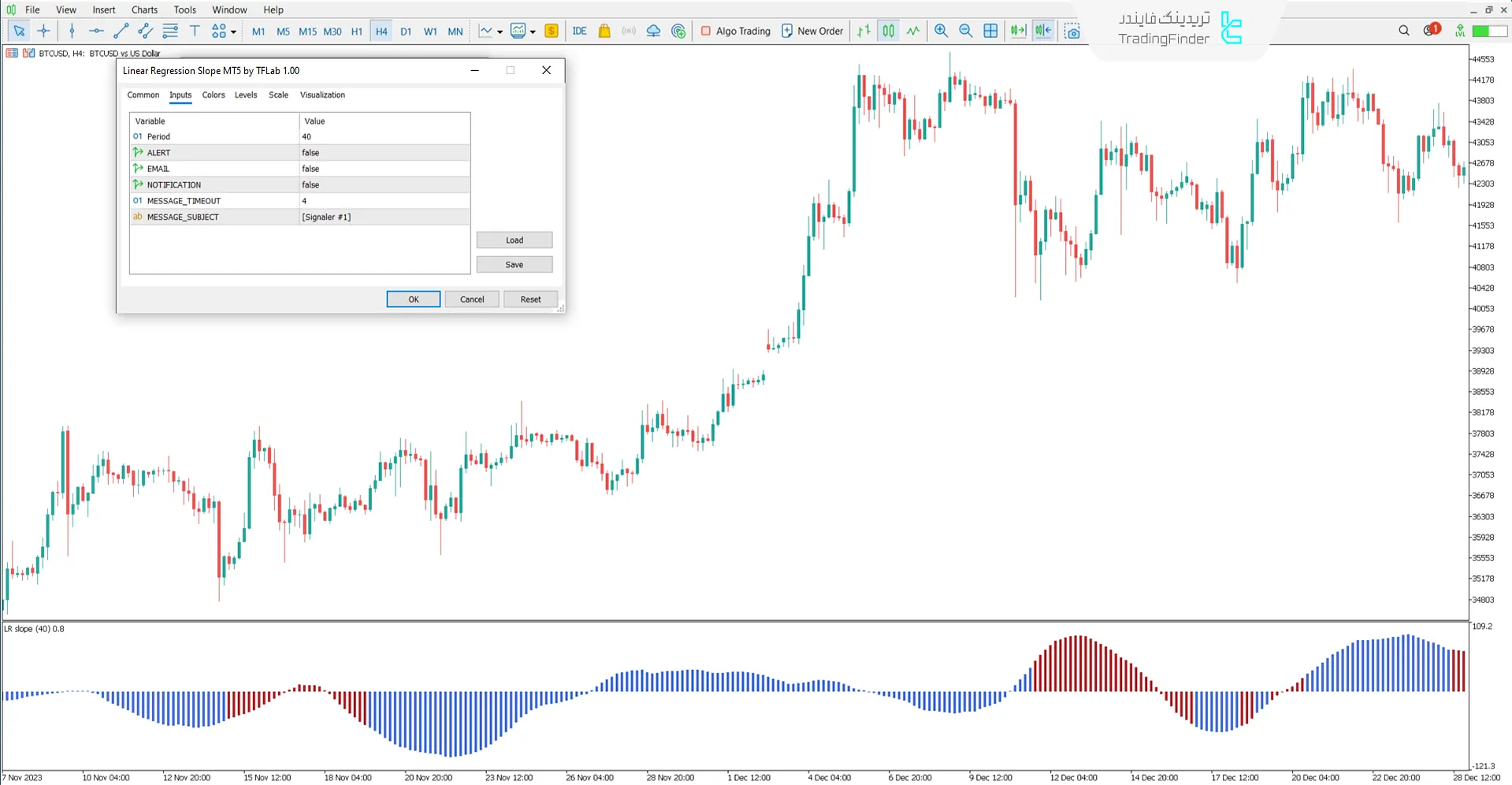Open the MetaQuotes IDE
This screenshot has width=1512, height=785.
(580, 31)
